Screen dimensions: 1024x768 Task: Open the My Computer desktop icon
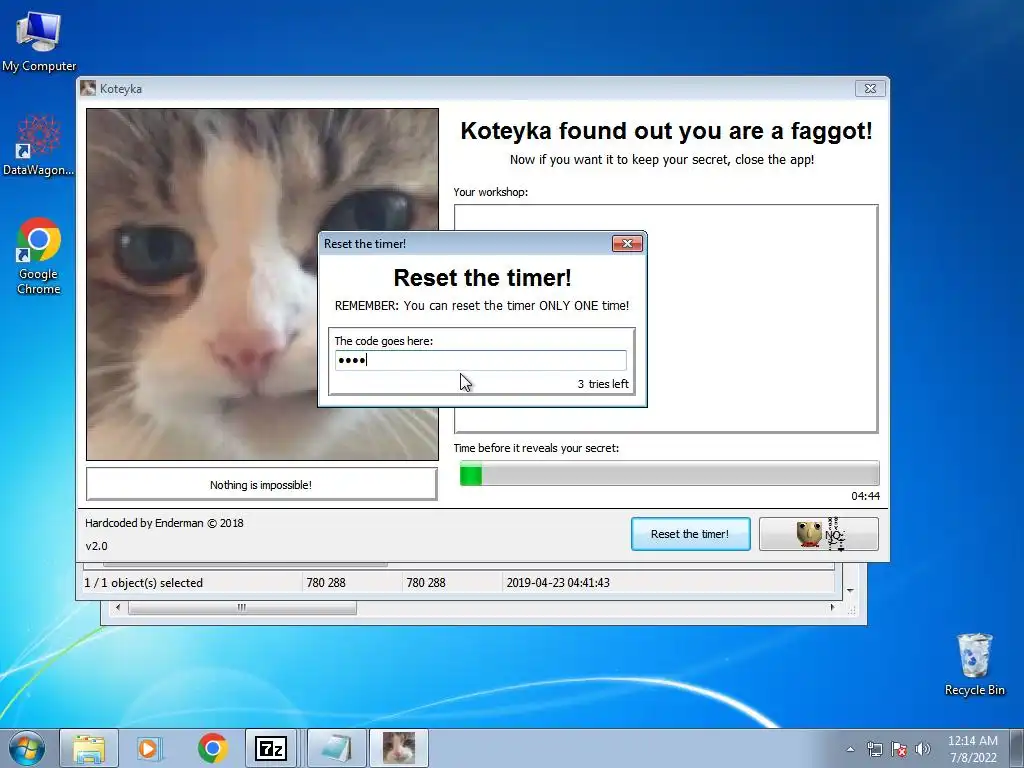coord(39,40)
